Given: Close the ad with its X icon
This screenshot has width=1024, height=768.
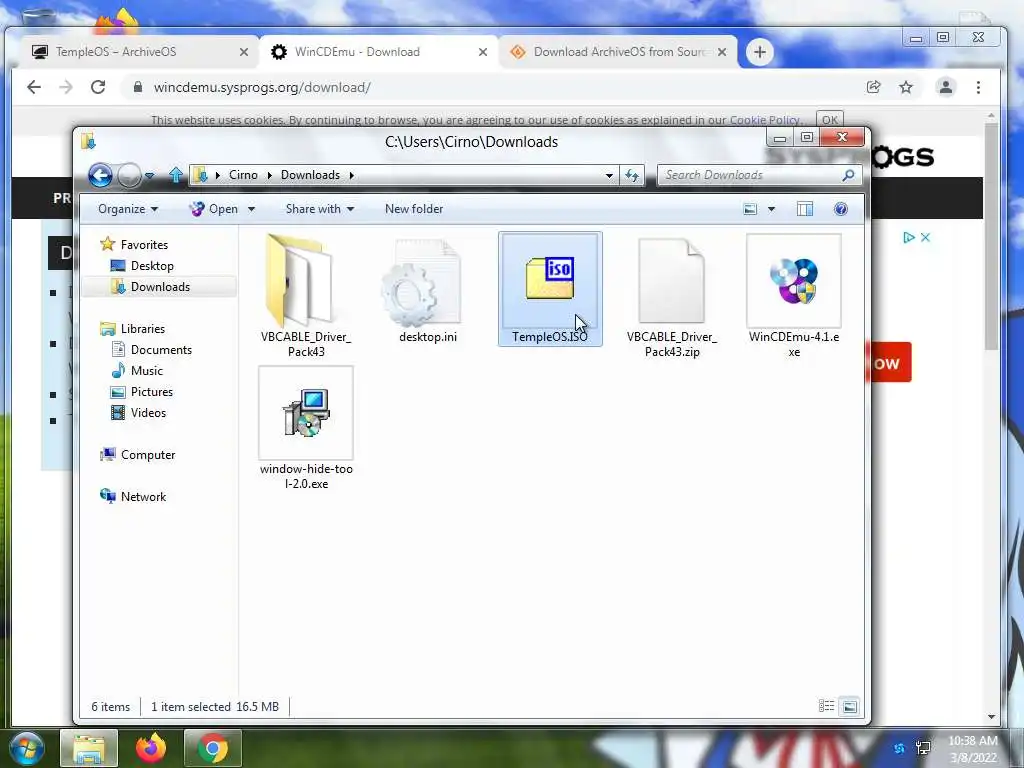Looking at the screenshot, I should [x=925, y=238].
